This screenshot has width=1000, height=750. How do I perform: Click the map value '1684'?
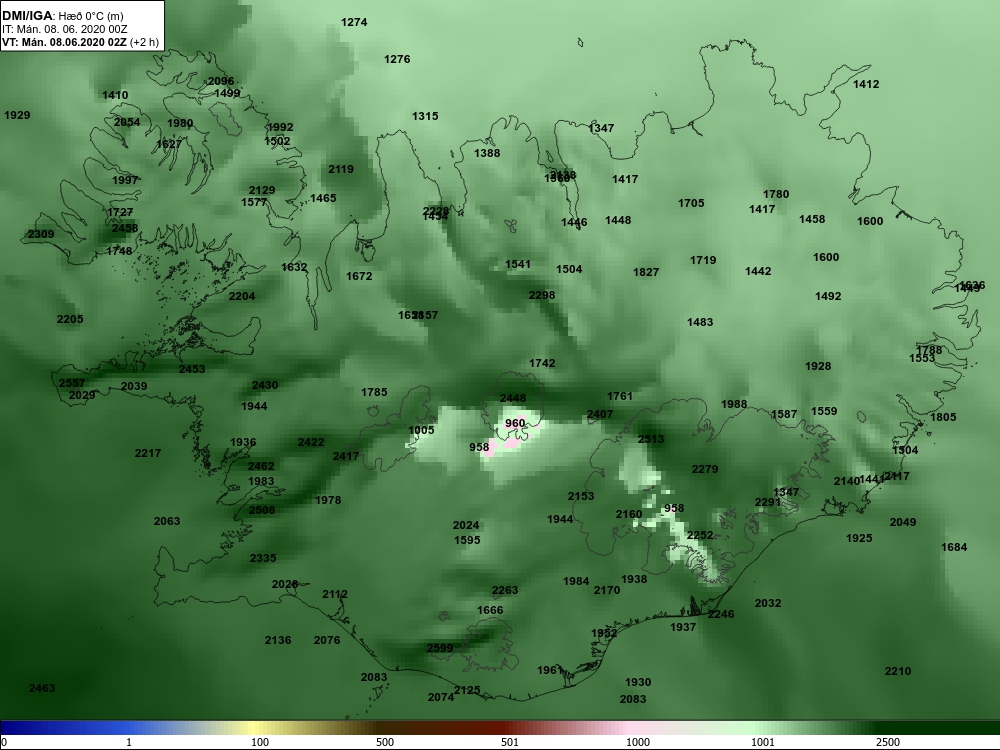pos(953,547)
